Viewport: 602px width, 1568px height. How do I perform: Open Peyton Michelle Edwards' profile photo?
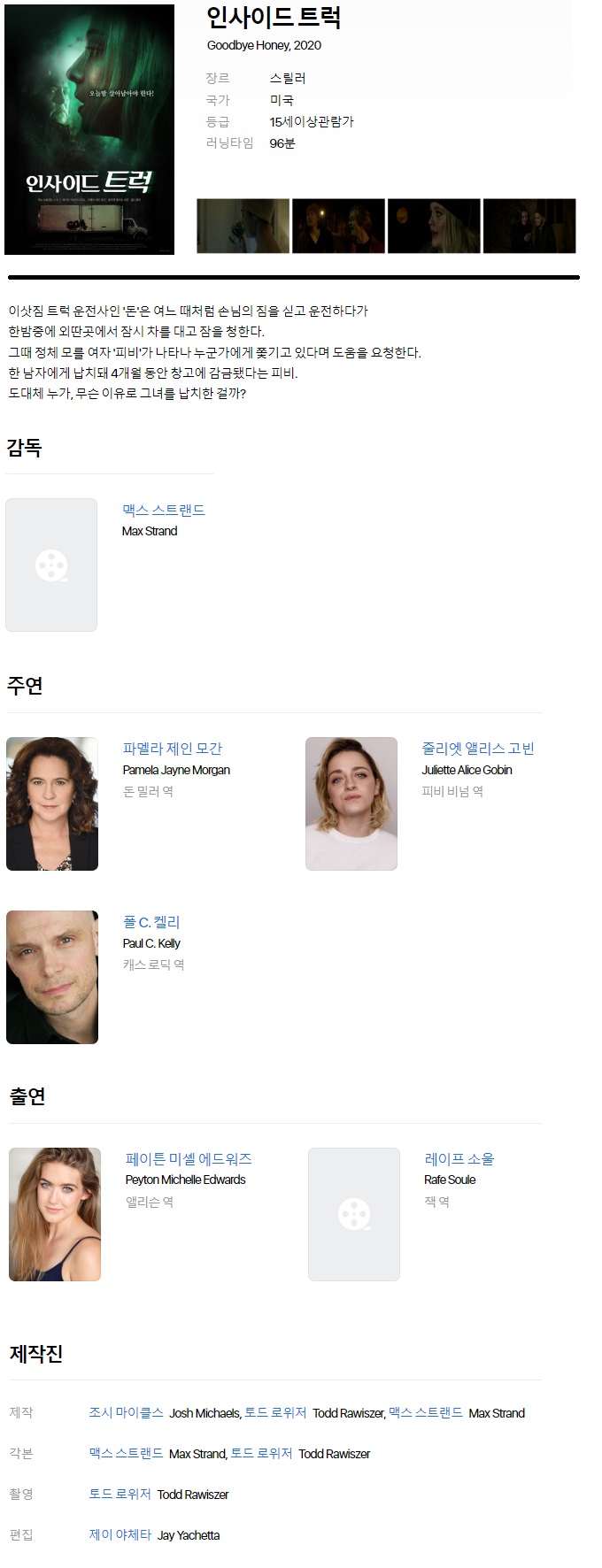55,1214
